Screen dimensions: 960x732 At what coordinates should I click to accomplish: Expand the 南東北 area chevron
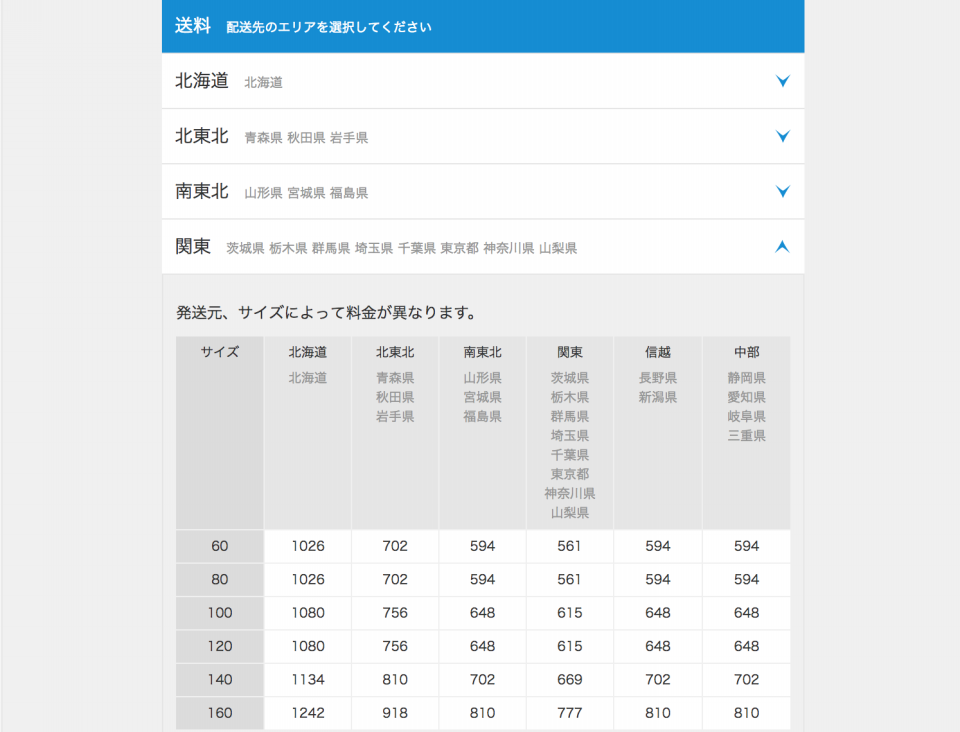point(782,192)
